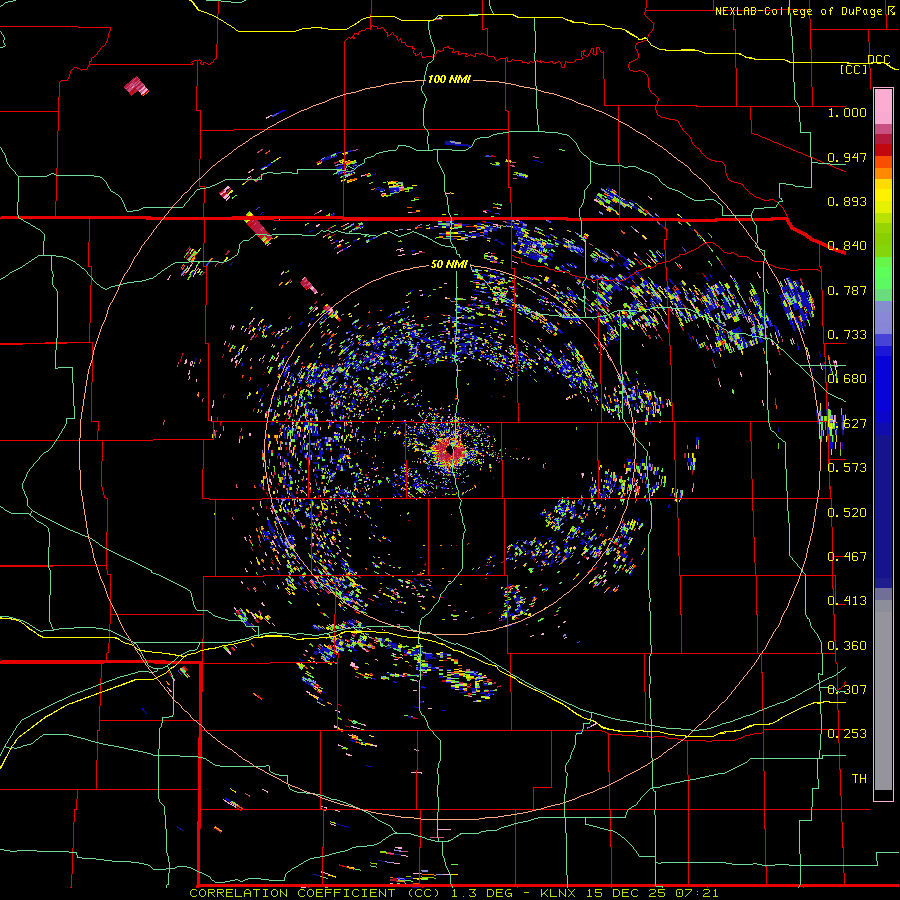Select the 0.733 legend value
This screenshot has width=900, height=900.
coord(847,335)
